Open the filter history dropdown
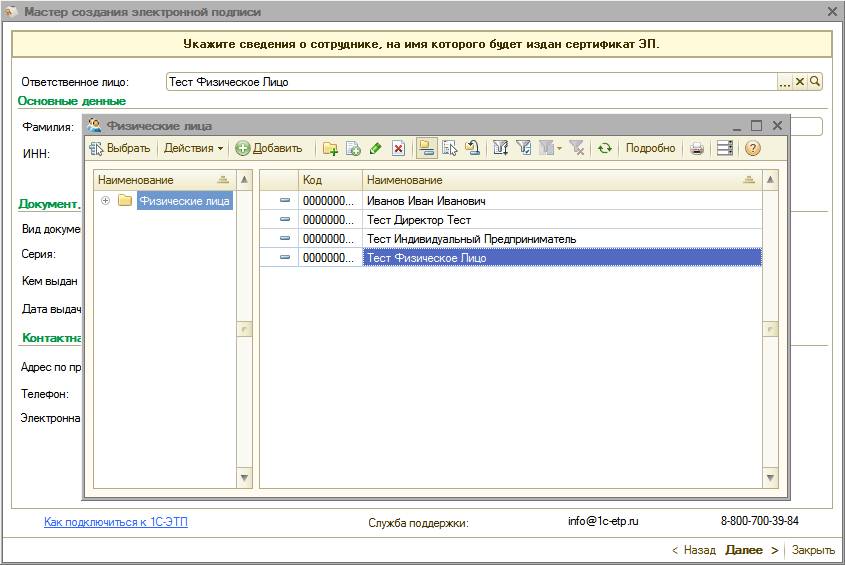The height and width of the screenshot is (565, 845). pyautogui.click(x=550, y=148)
